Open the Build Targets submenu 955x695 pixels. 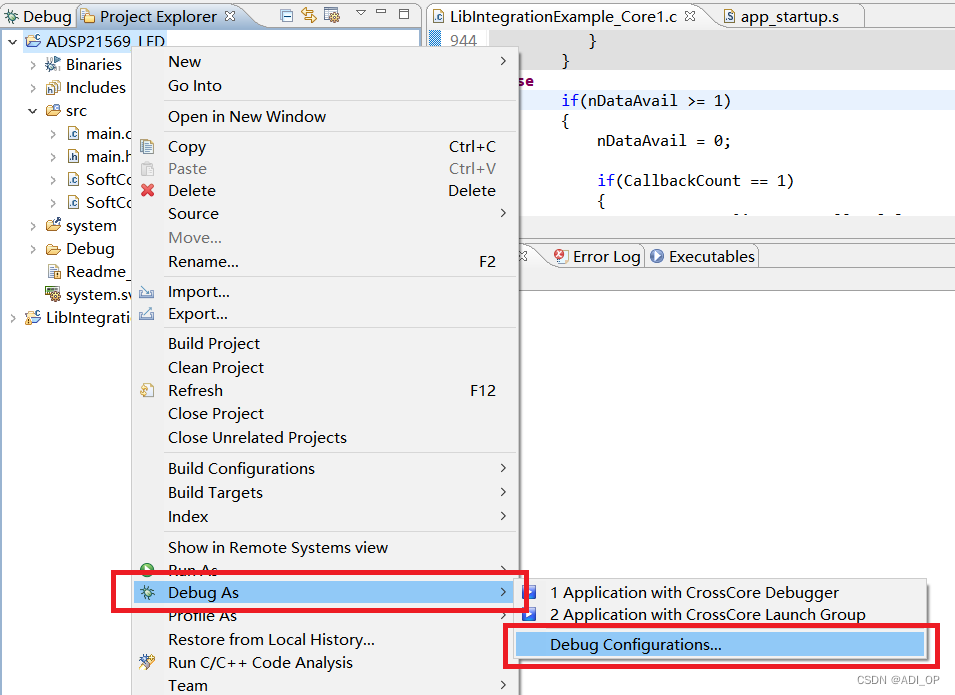[x=325, y=492]
